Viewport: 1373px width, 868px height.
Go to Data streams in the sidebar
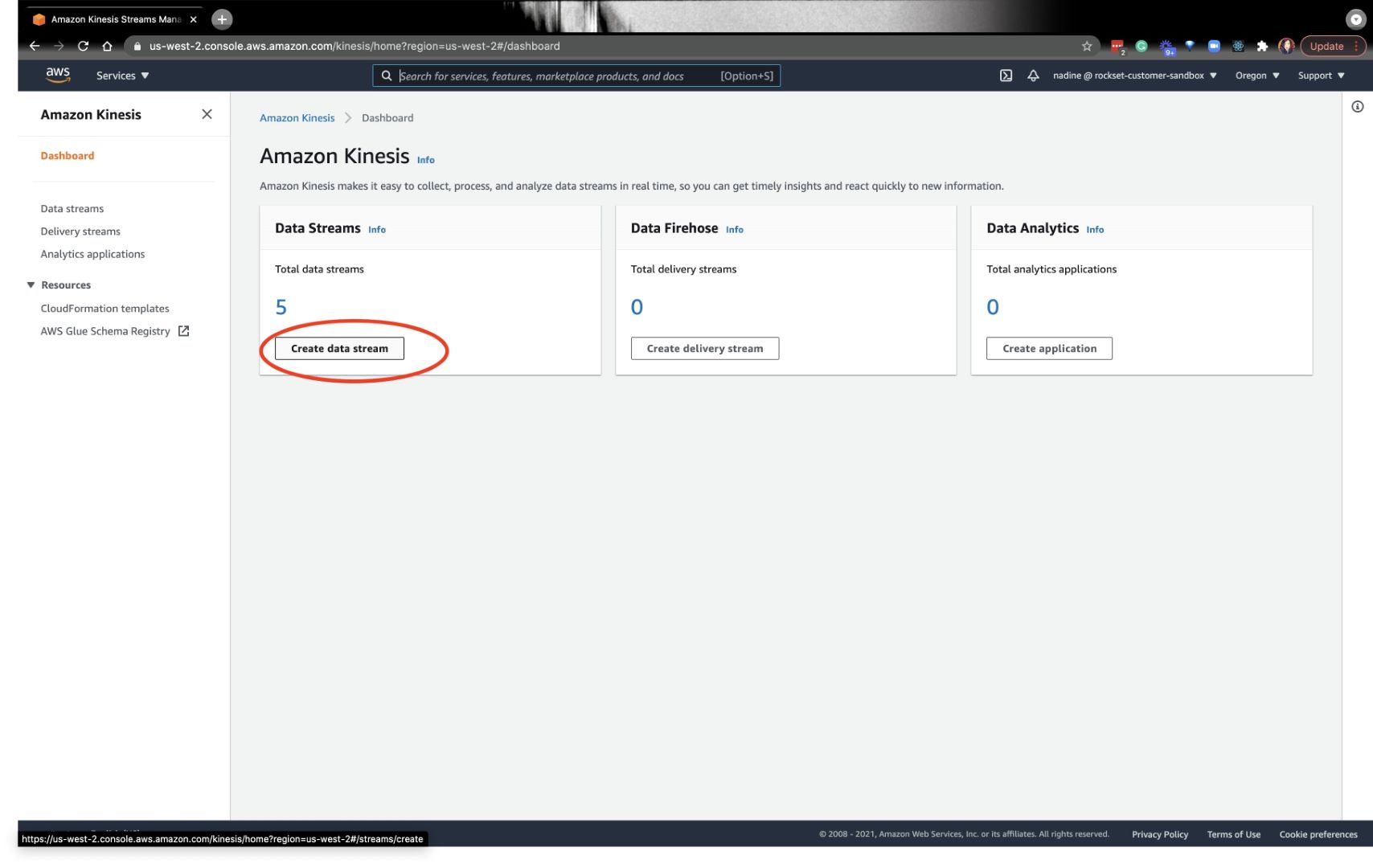coord(72,209)
